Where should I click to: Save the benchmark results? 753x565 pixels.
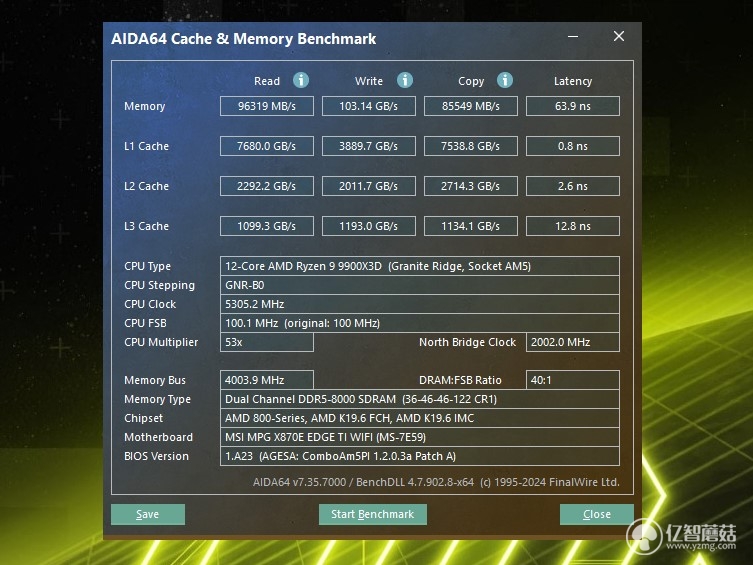pyautogui.click(x=148, y=514)
